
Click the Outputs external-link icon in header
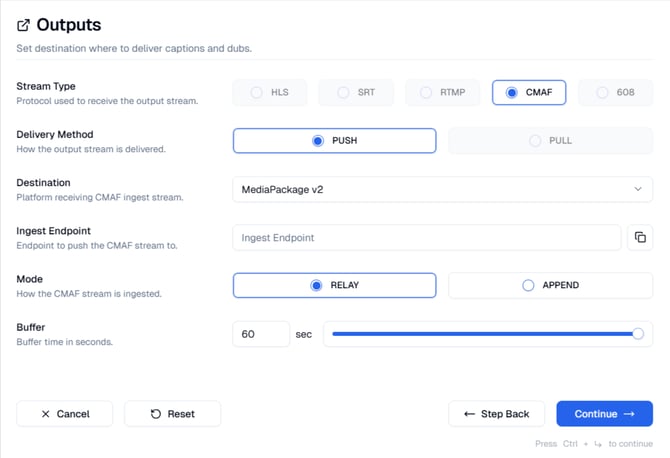tap(24, 25)
